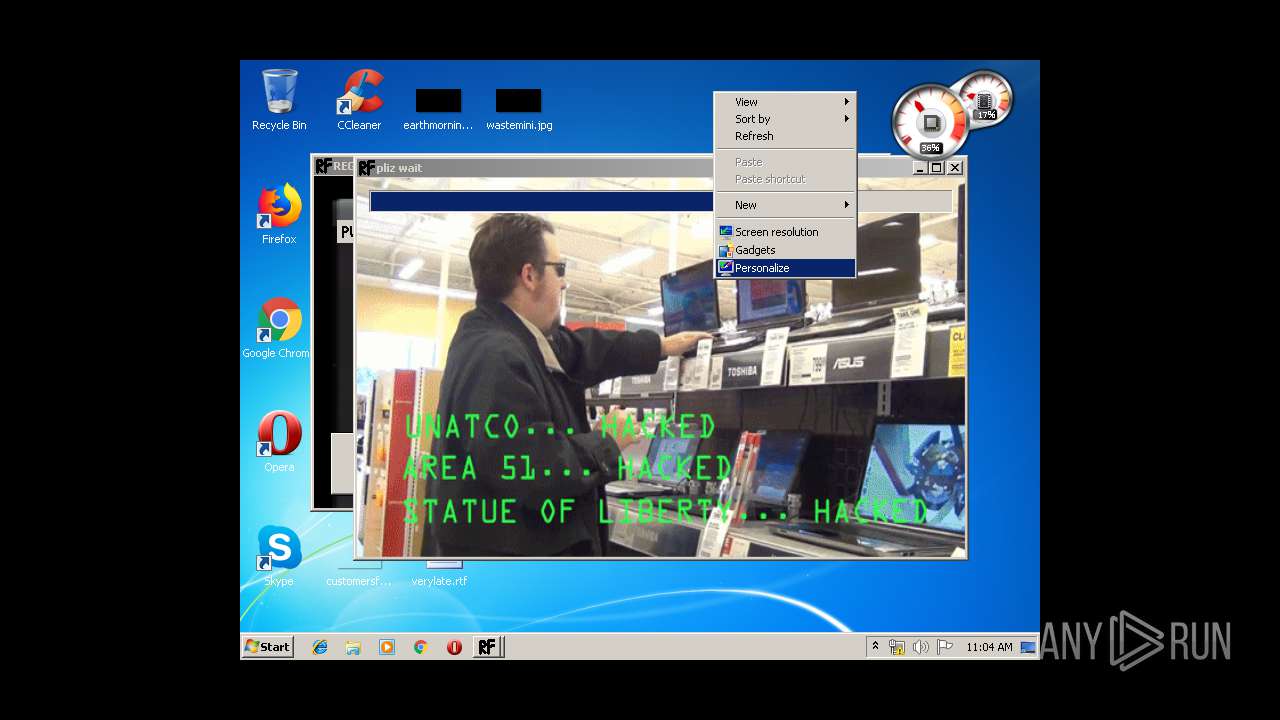The width and height of the screenshot is (1280, 720).
Task: Select the earthmornin... desktop file
Action: 438,109
